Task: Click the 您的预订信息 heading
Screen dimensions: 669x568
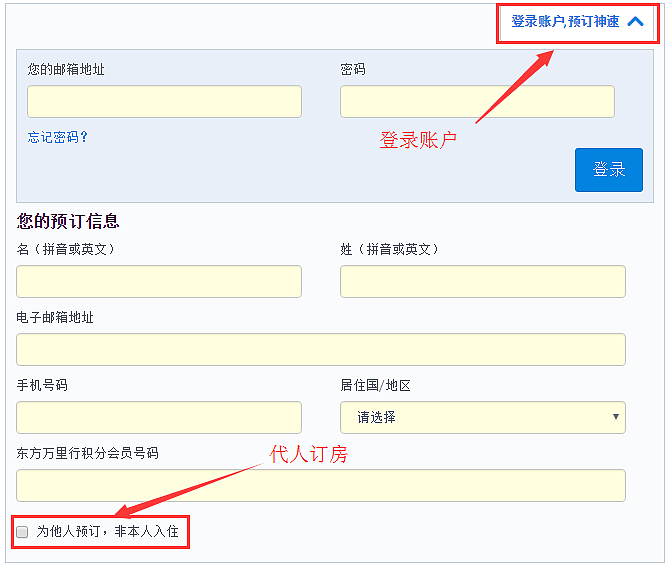Action: (68, 221)
